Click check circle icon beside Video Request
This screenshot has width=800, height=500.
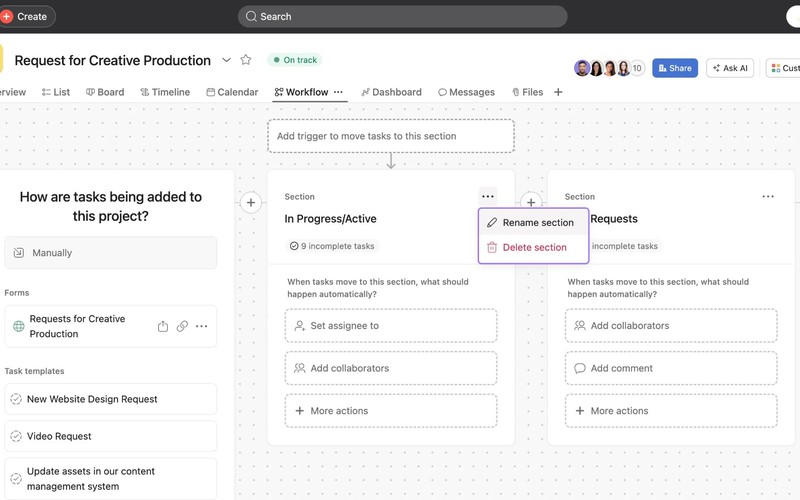pos(16,436)
